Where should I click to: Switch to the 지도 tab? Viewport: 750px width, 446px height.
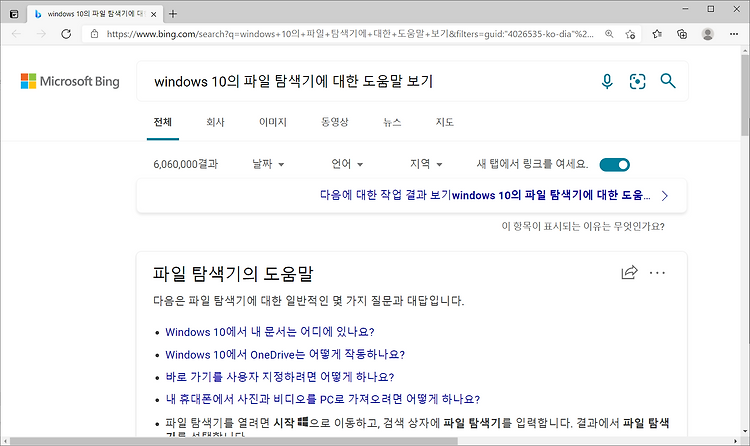pyautogui.click(x=444, y=122)
